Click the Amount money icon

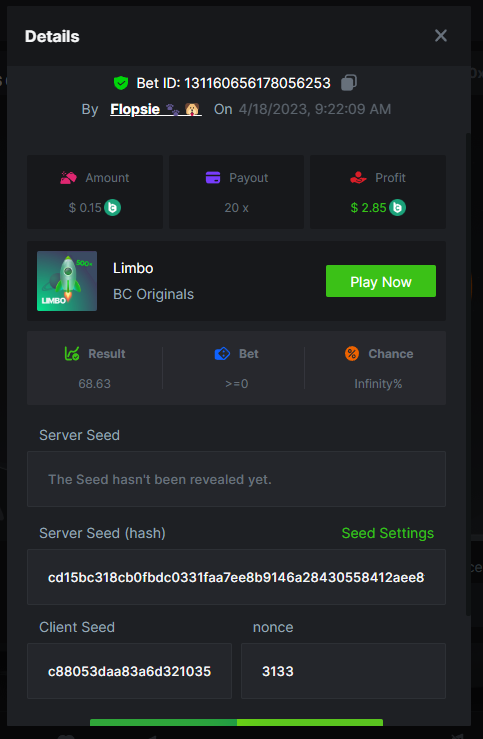click(x=69, y=178)
